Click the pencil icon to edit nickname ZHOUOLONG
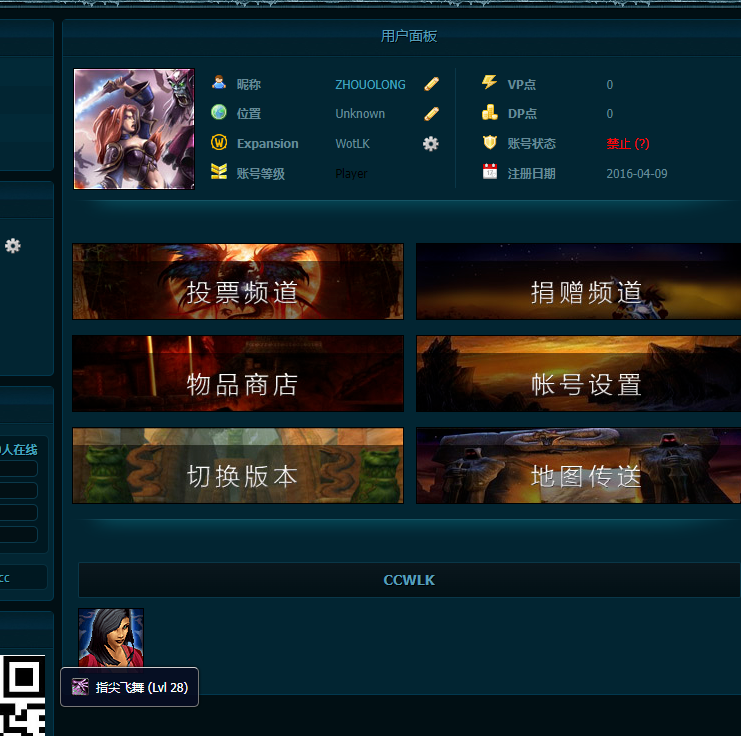 click(x=431, y=84)
